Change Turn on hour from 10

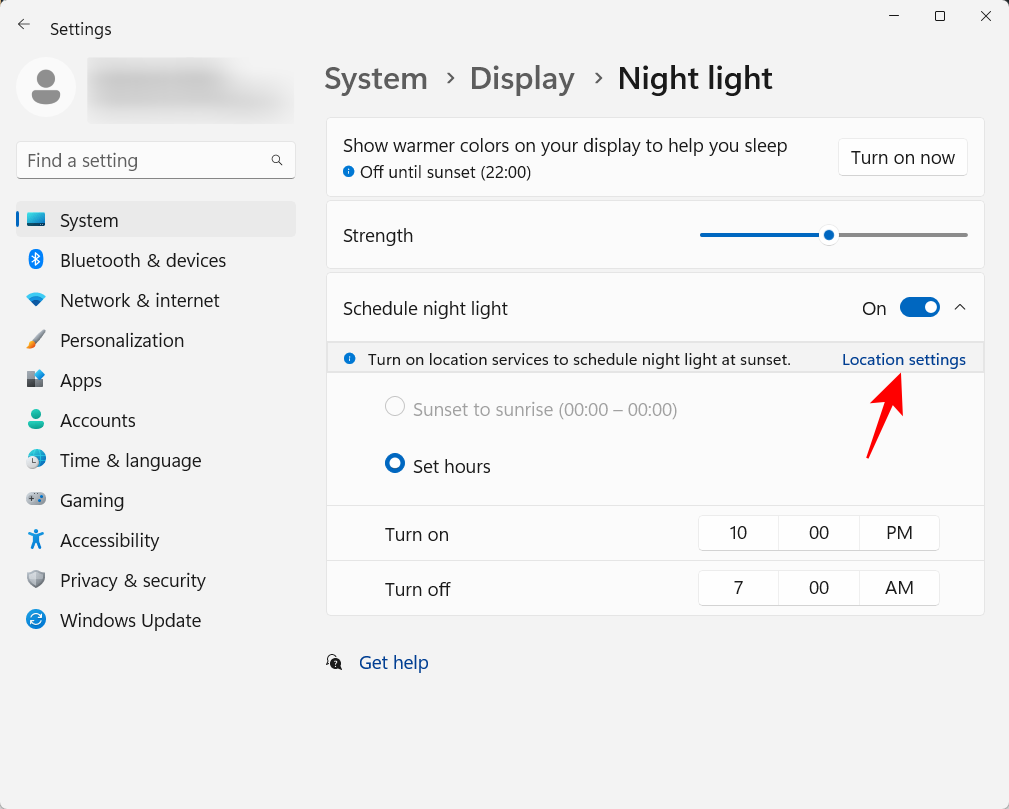(x=738, y=533)
